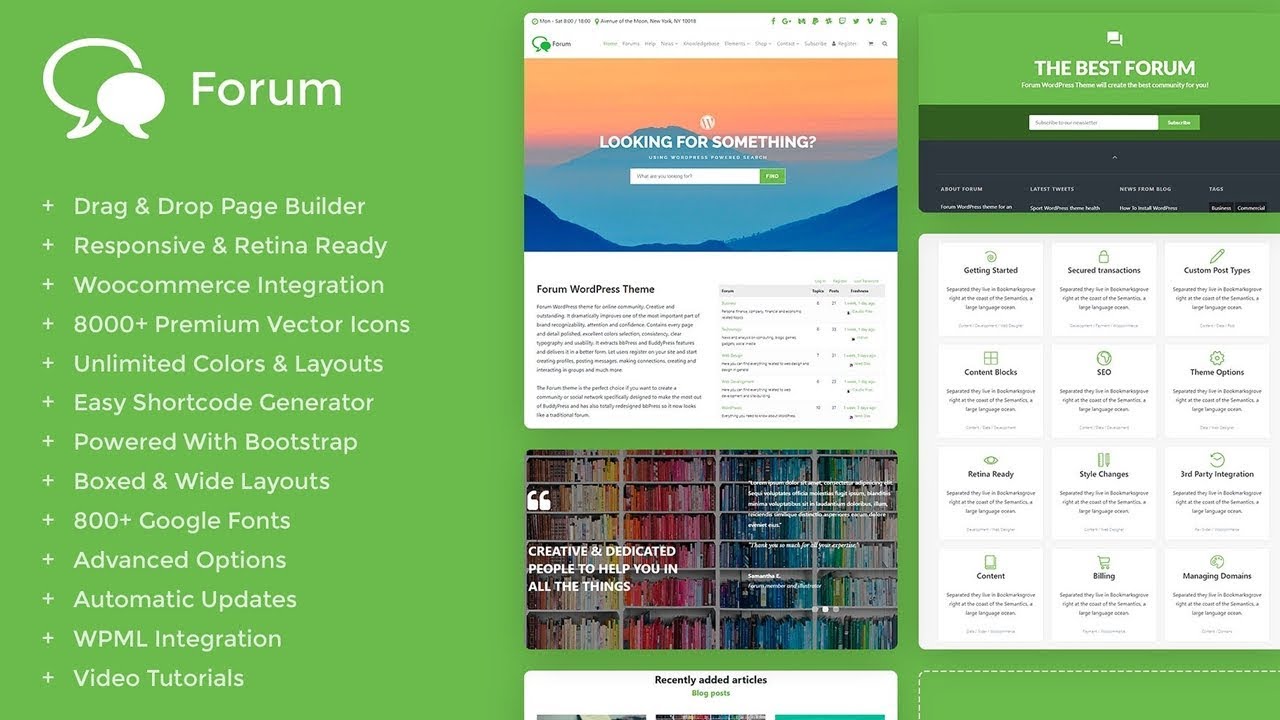
Task: Open the Subscribe menu item
Action: click(x=815, y=44)
